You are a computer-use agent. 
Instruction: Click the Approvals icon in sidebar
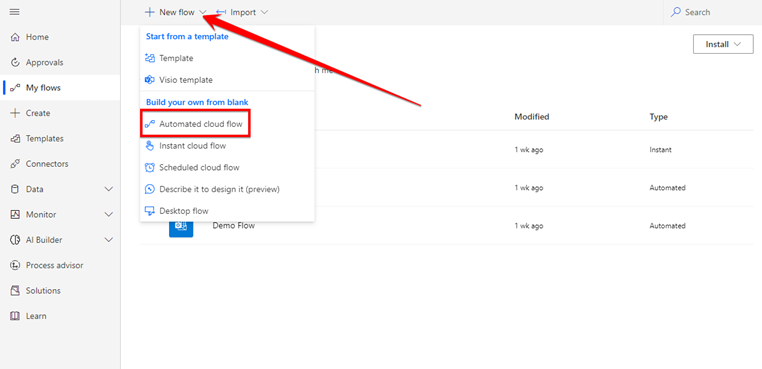15,63
